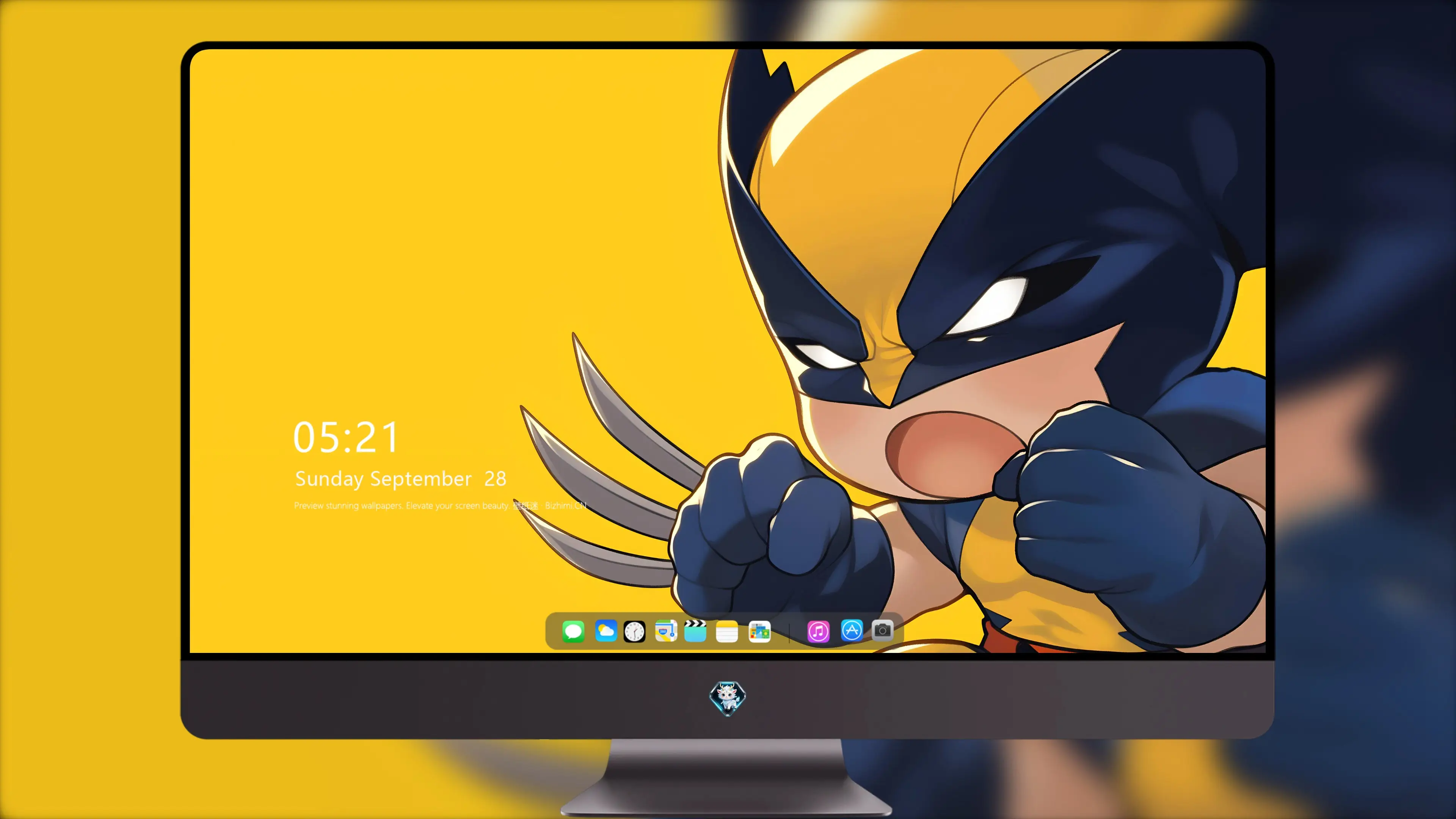Launch the iTunes Store music icon
Image resolution: width=1456 pixels, height=819 pixels.
[819, 631]
